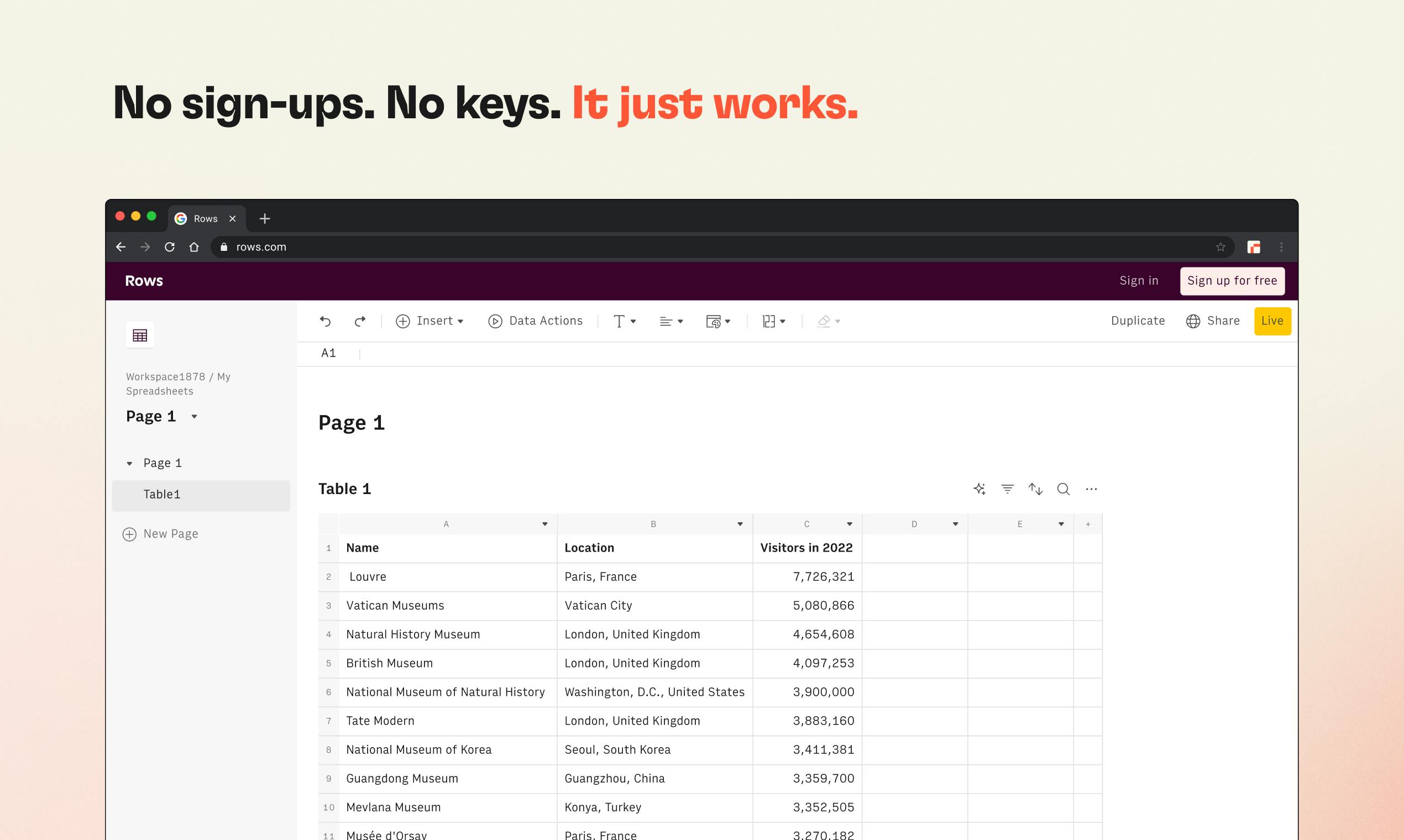Click the browser back arrow
This screenshot has width=1404, height=840.
click(121, 247)
